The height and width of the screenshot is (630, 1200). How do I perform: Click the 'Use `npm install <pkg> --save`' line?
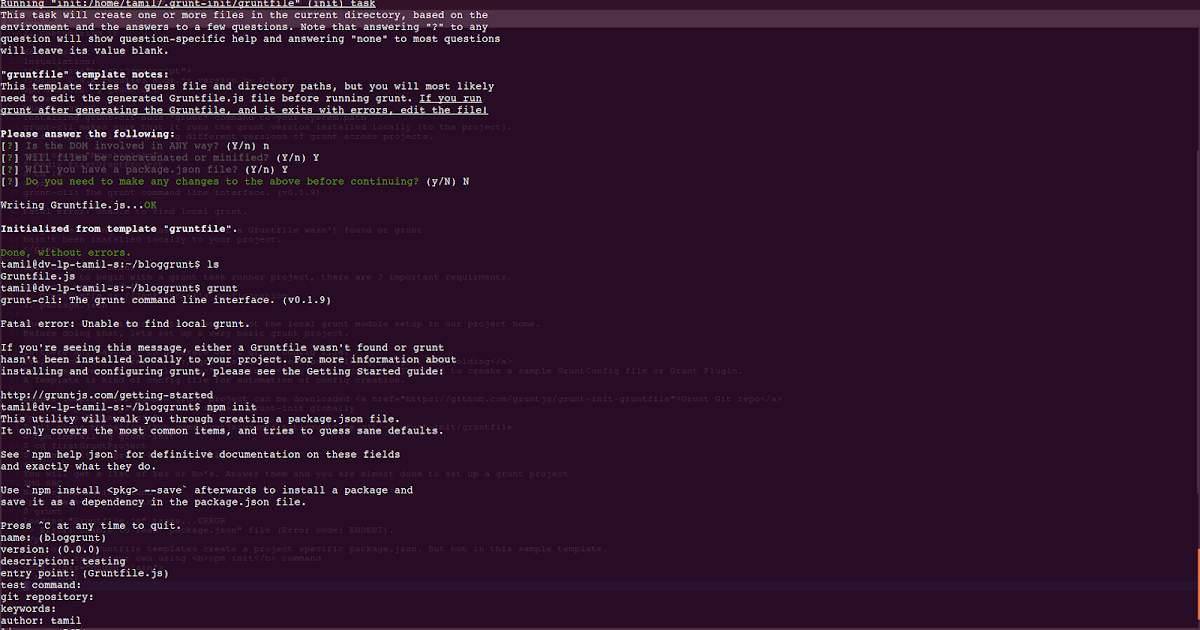[207, 490]
